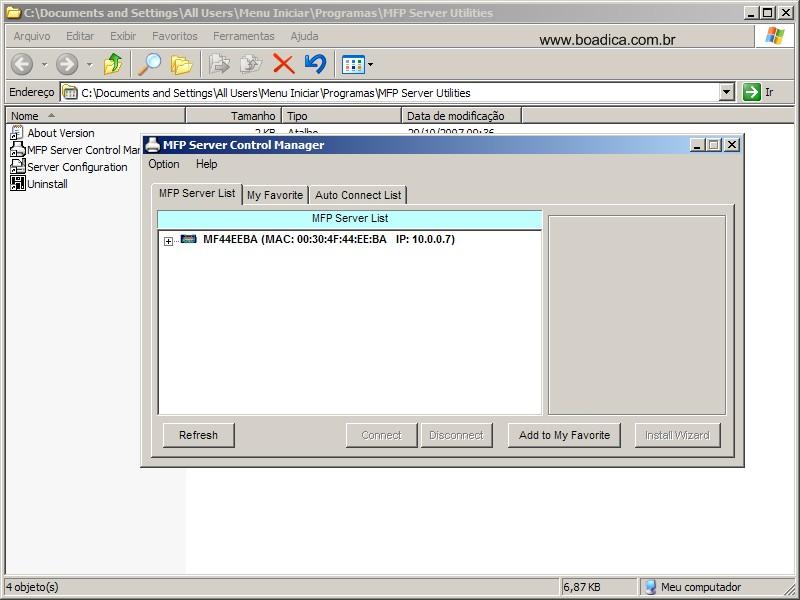The width and height of the screenshot is (800, 600).
Task: Open the Search magnifier tool
Action: click(150, 64)
